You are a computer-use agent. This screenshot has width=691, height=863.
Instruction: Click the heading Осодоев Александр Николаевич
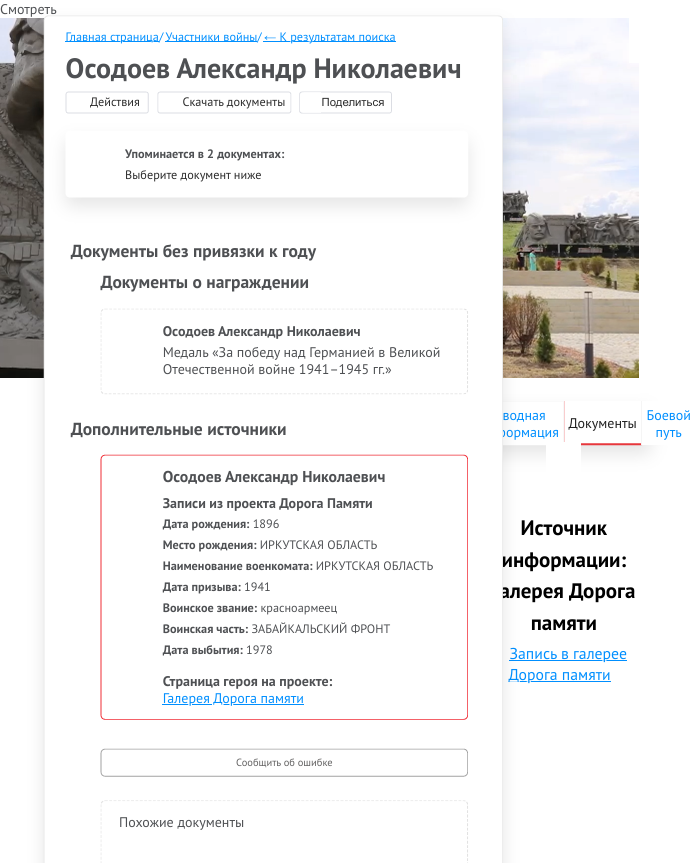click(x=263, y=69)
